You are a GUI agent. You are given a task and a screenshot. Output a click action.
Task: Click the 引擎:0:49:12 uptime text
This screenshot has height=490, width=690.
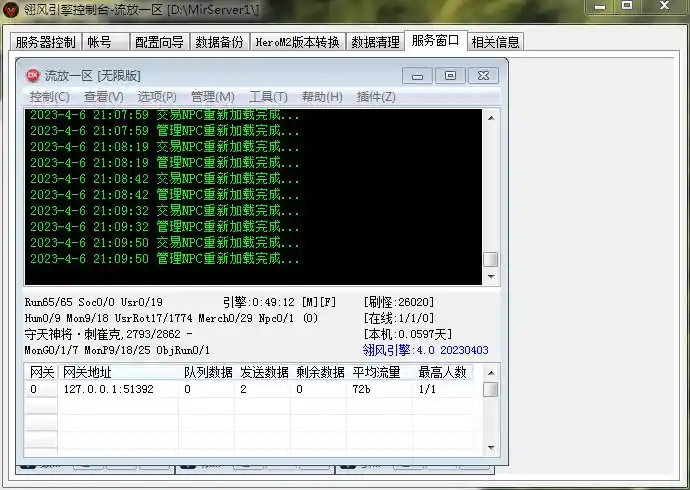coord(259,302)
